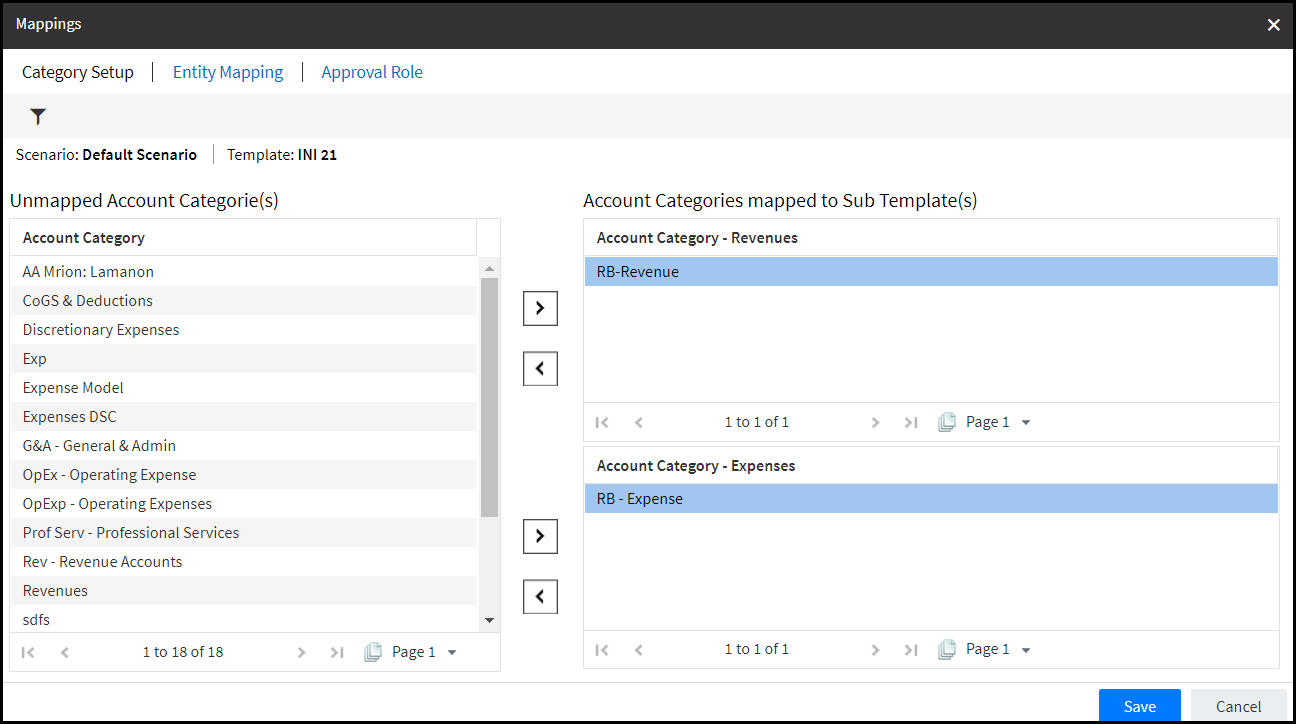Viewport: 1296px width, 724px height.
Task: Switch to Entity Mapping tab
Action: (228, 72)
